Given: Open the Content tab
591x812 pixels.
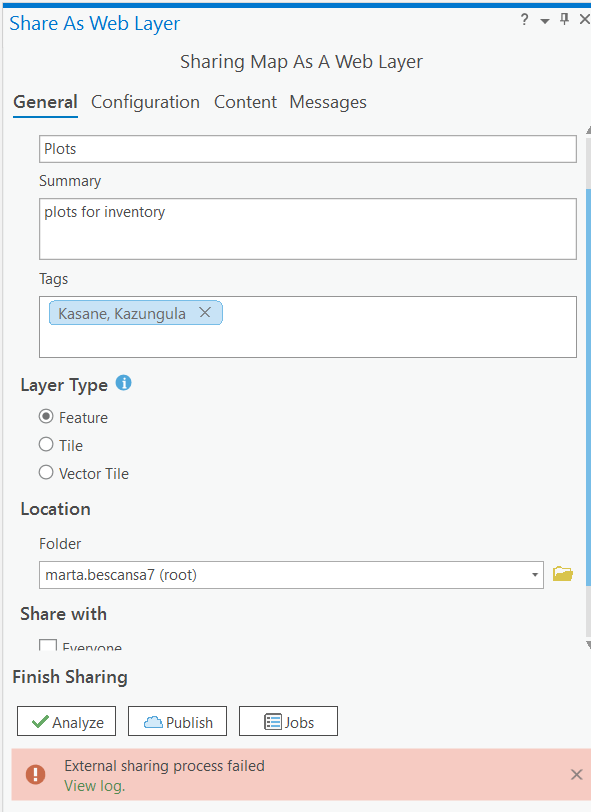Looking at the screenshot, I should coord(246,102).
